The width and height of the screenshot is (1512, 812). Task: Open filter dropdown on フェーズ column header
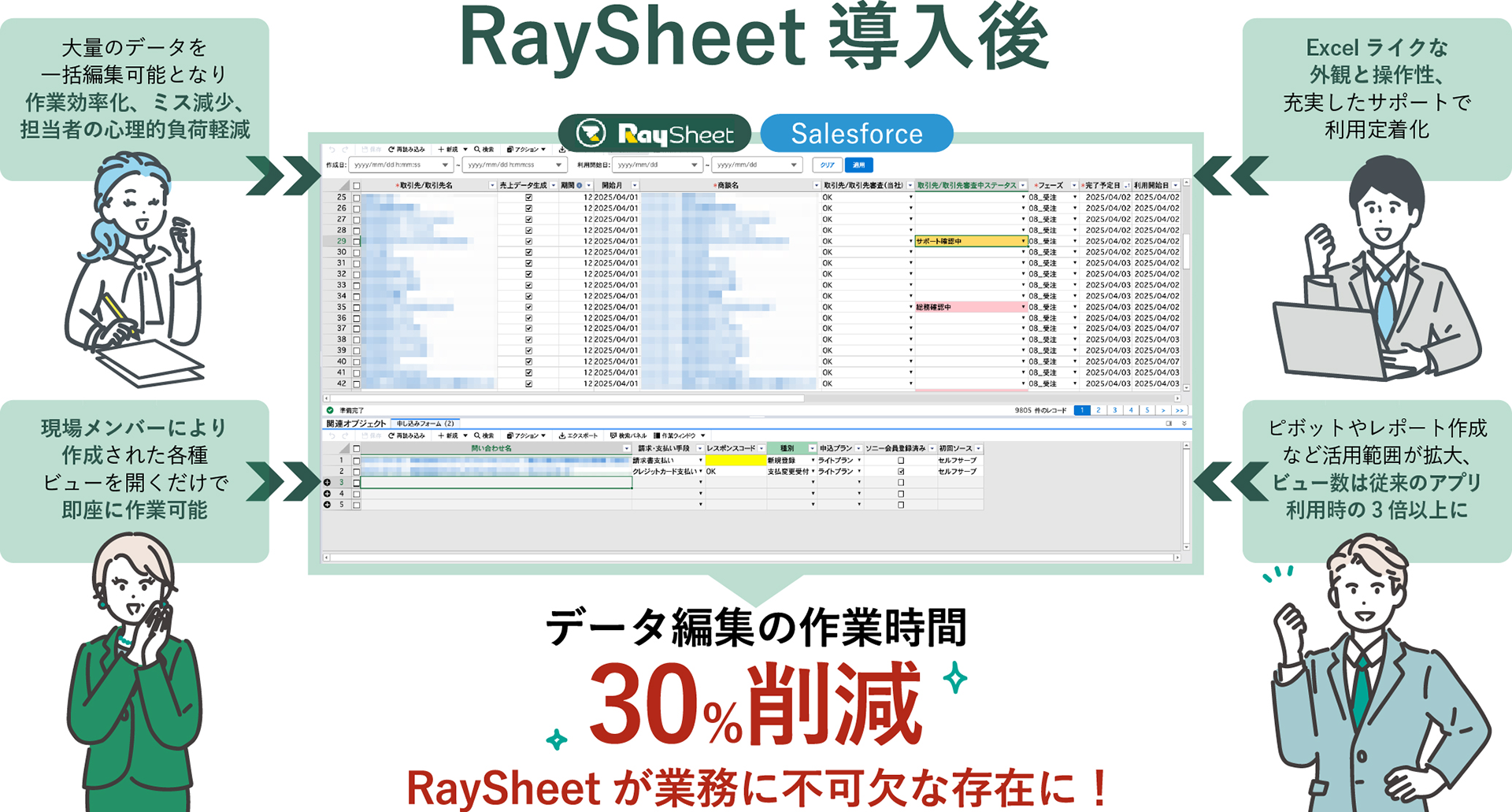(1073, 186)
